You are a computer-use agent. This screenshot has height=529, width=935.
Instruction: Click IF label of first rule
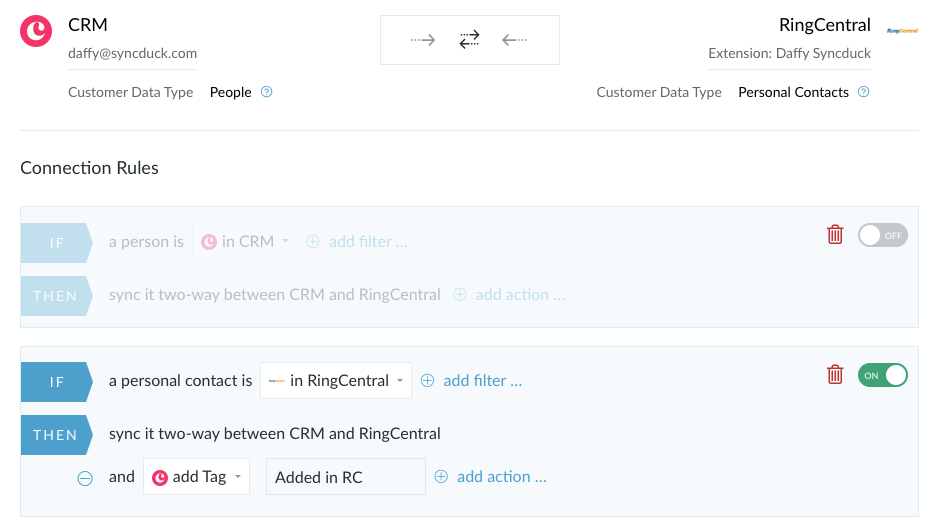[57, 243]
